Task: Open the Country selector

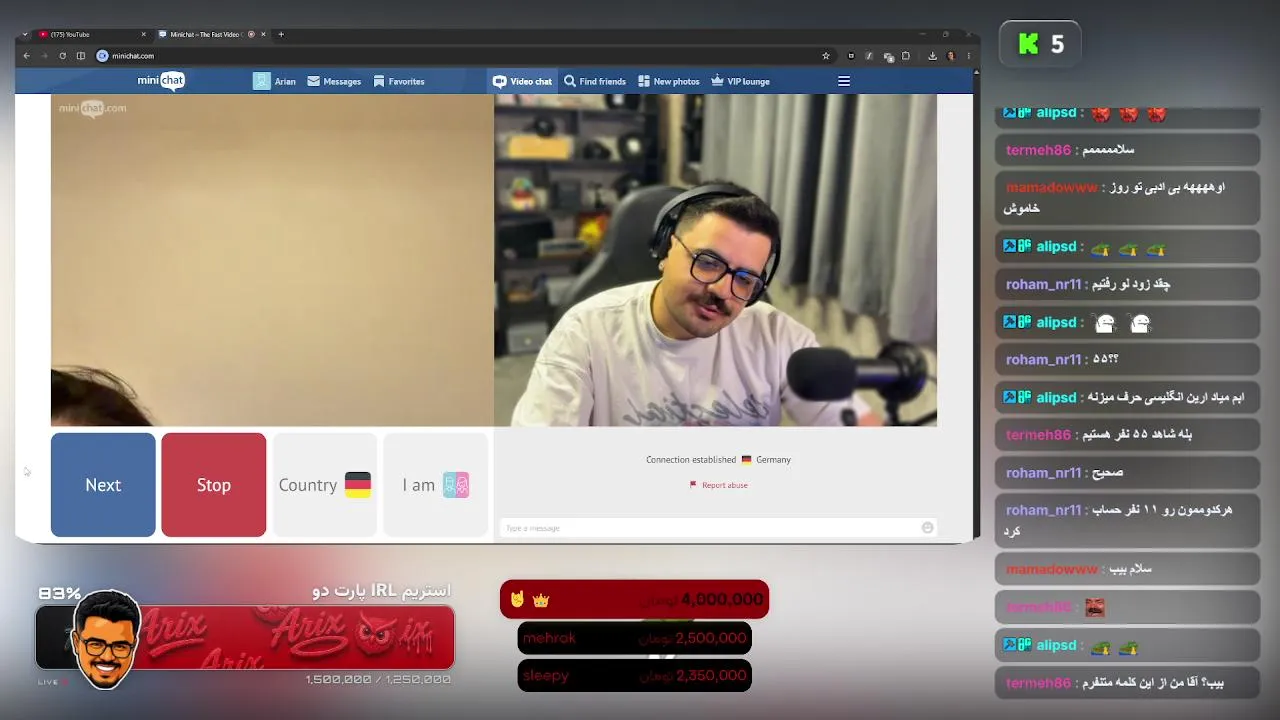Action: [324, 485]
